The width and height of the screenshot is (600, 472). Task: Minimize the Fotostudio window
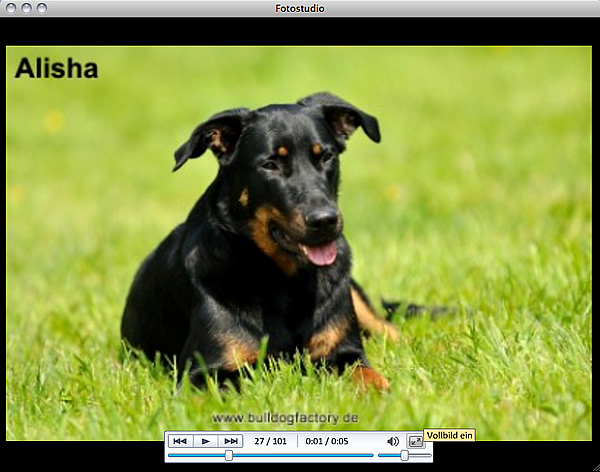tap(26, 8)
